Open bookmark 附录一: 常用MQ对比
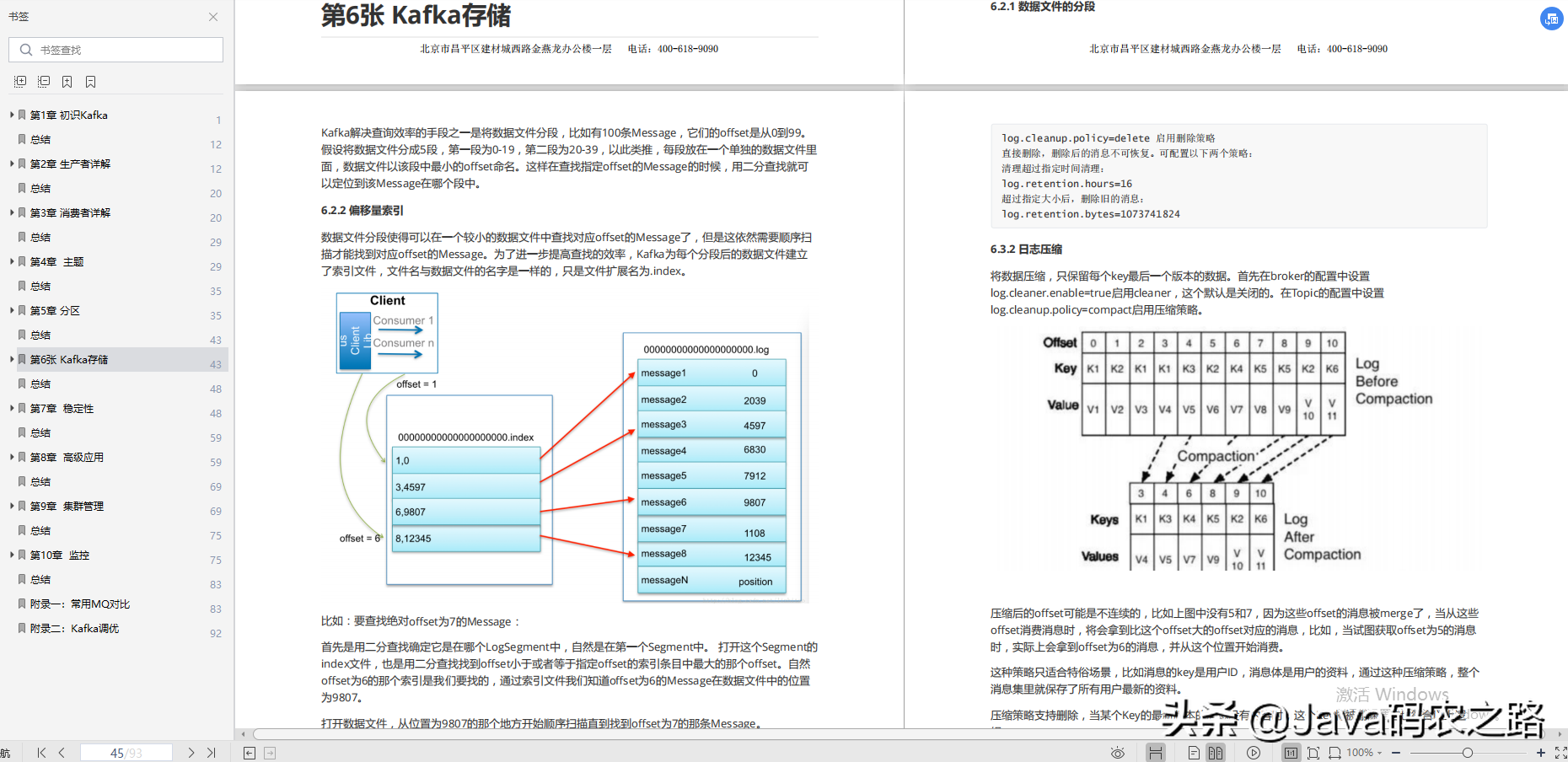Viewport: 1568px width, 762px height. [x=80, y=604]
